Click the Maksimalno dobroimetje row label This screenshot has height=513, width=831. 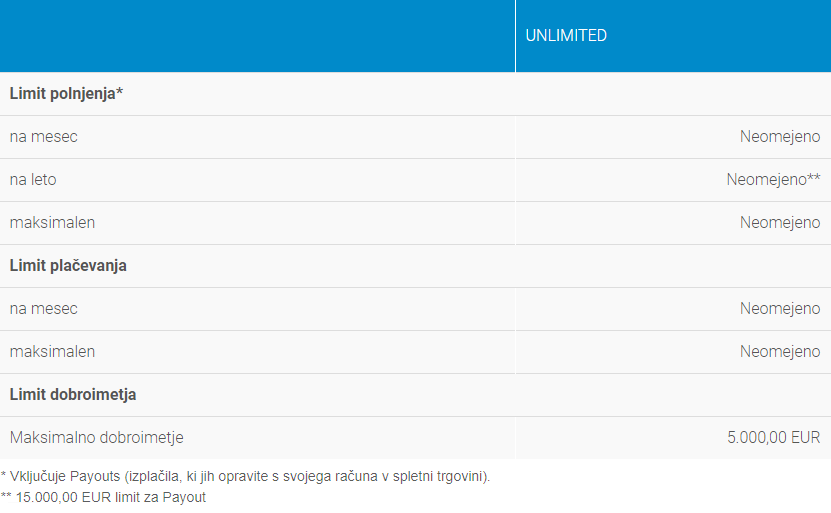[97, 438]
